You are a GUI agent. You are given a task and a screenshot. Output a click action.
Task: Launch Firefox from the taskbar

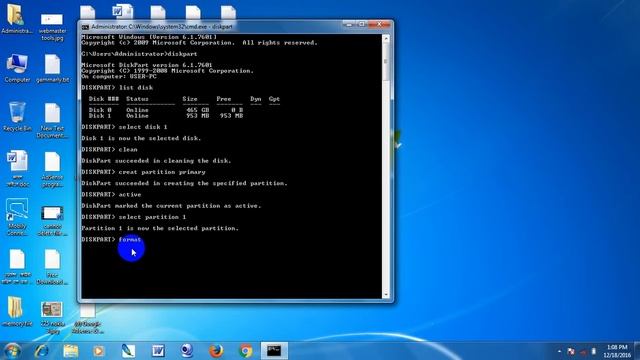(216, 351)
